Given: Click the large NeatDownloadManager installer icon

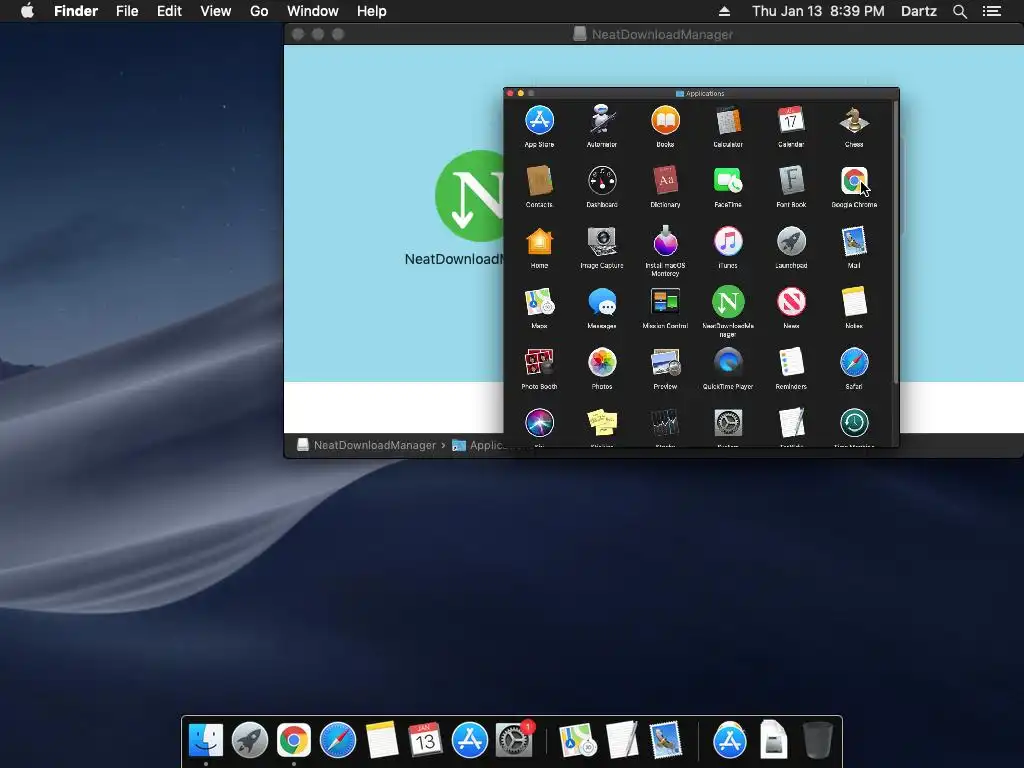Looking at the screenshot, I should [x=470, y=196].
